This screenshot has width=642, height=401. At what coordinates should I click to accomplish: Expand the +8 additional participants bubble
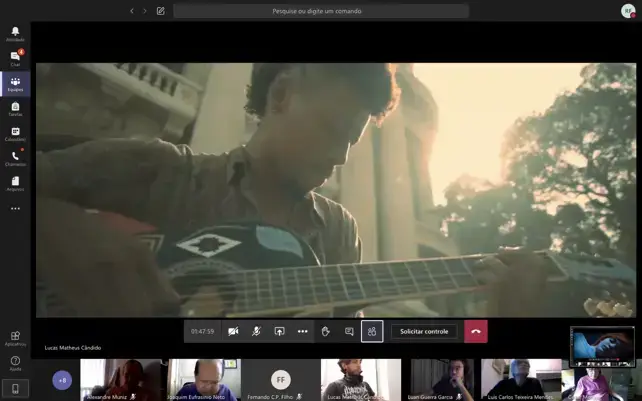pyautogui.click(x=62, y=380)
